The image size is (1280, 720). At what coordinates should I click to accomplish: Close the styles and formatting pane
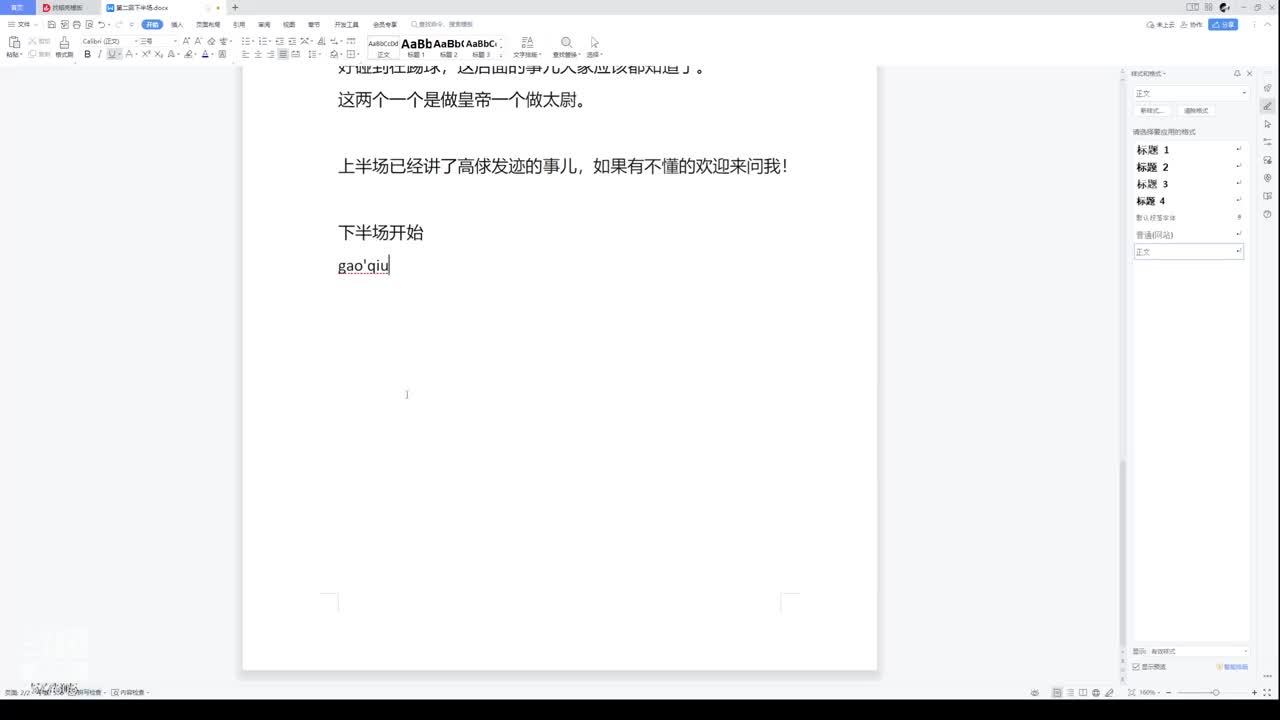pos(1249,73)
